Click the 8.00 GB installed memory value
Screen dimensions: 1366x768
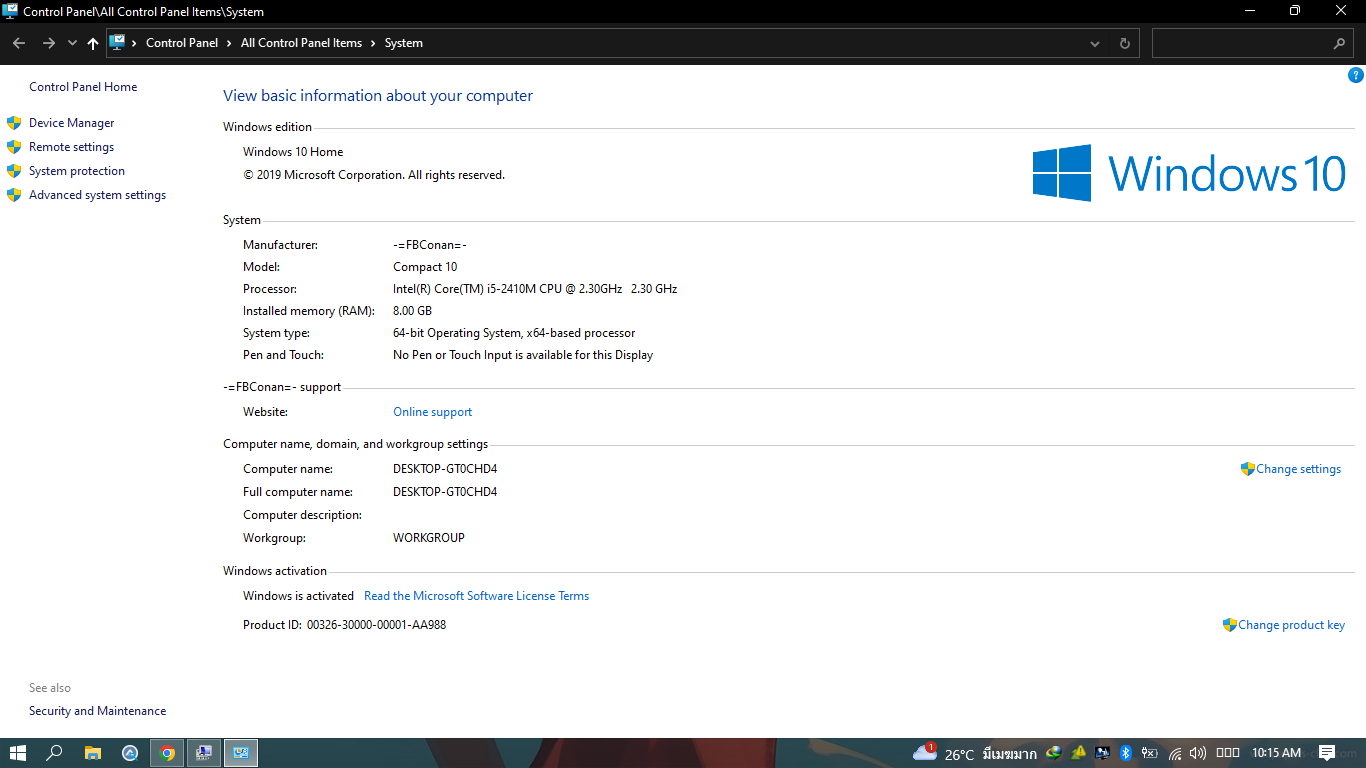[x=412, y=311]
